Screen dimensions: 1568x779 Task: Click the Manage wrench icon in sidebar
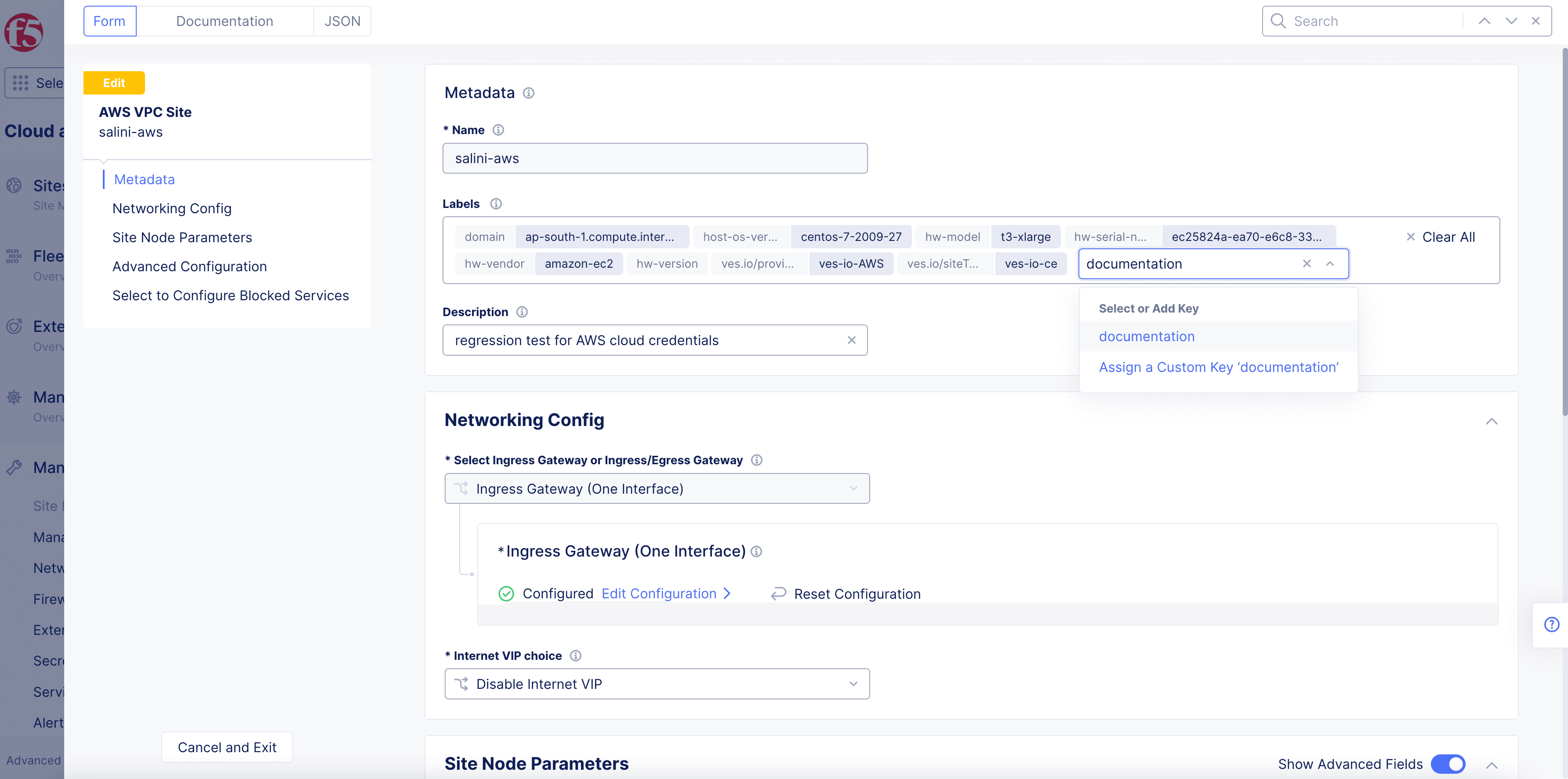pyautogui.click(x=14, y=468)
